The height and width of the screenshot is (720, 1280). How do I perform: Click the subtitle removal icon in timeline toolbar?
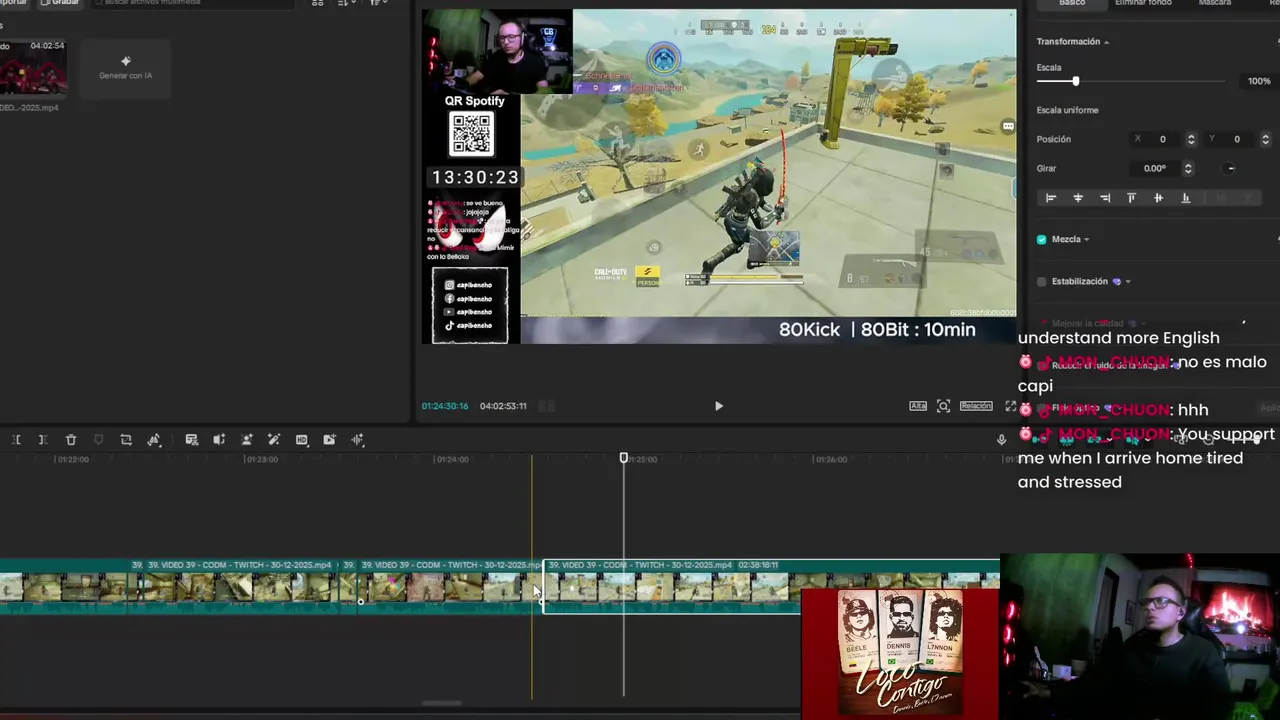(192, 440)
